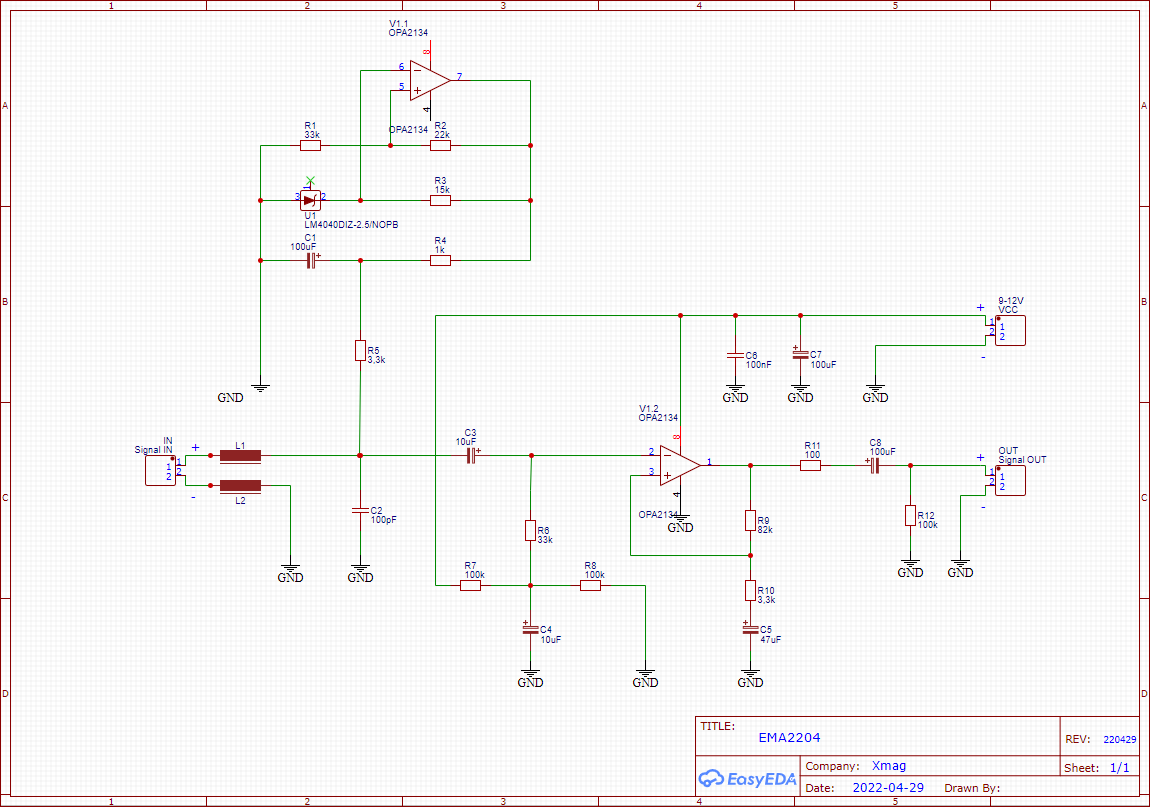Select the C3 10uF capacitor symbol
Screen dimensions: 1150x807
(472, 456)
